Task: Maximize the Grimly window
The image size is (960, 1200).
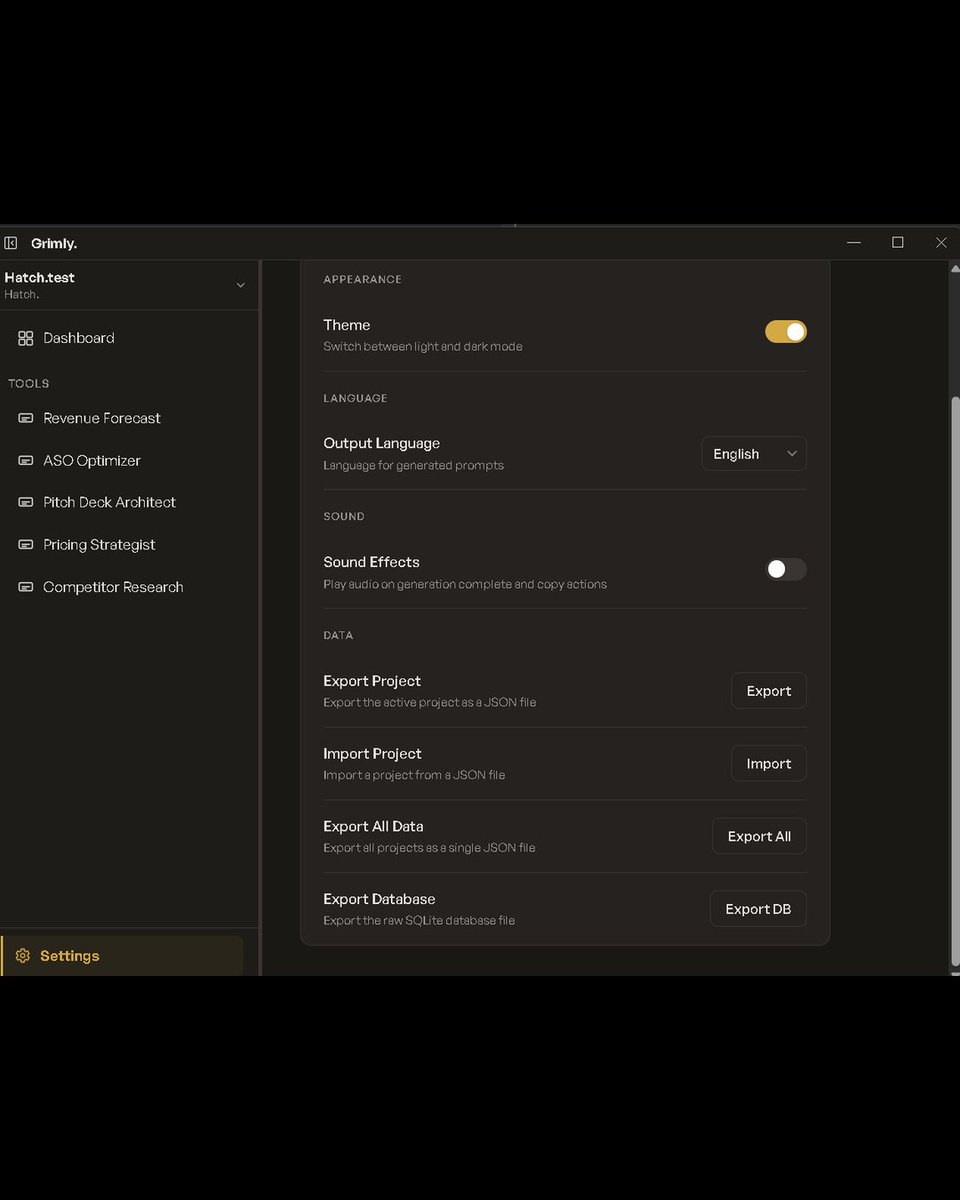Action: click(x=898, y=243)
